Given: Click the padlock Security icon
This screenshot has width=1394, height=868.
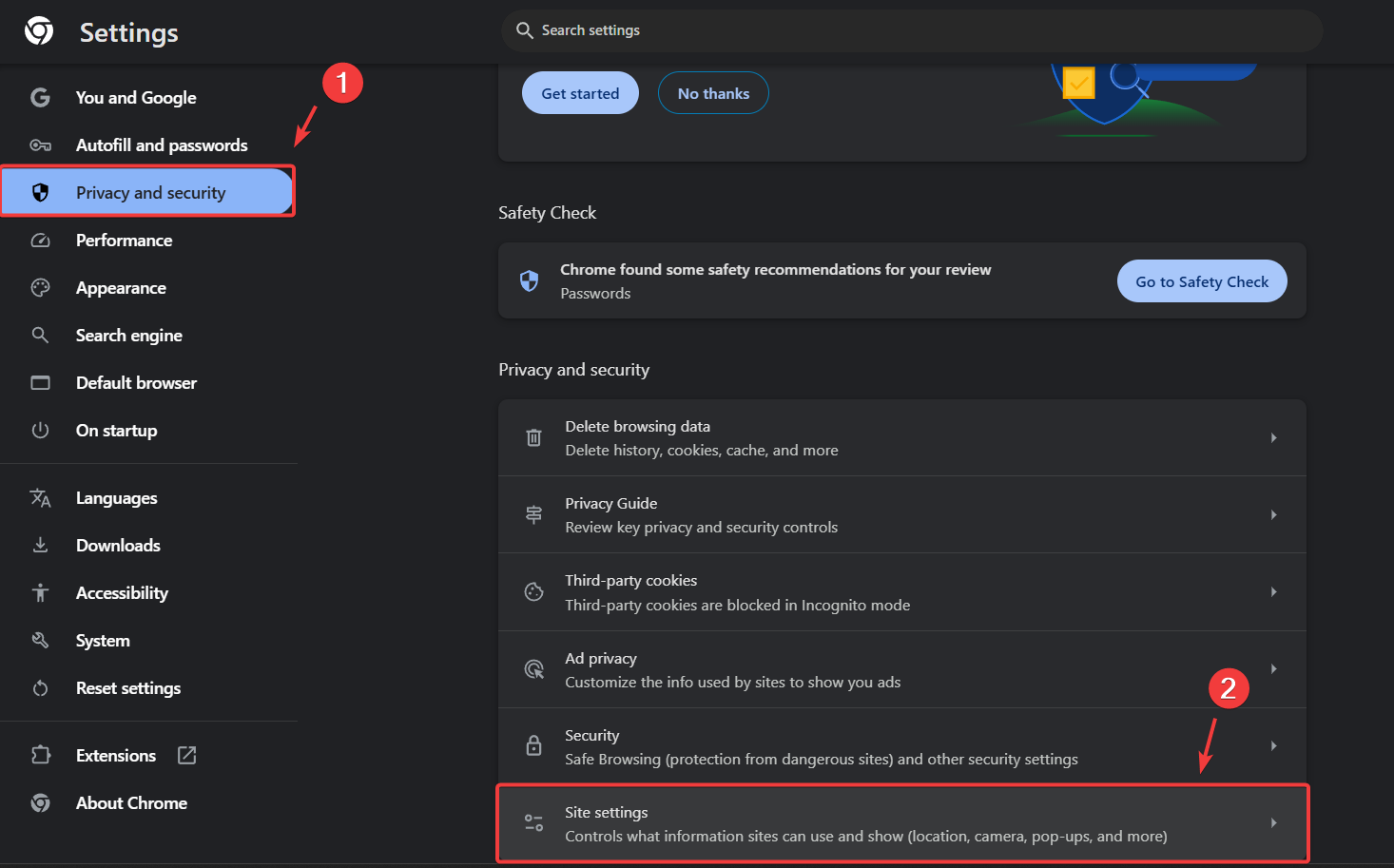Looking at the screenshot, I should click(x=534, y=746).
